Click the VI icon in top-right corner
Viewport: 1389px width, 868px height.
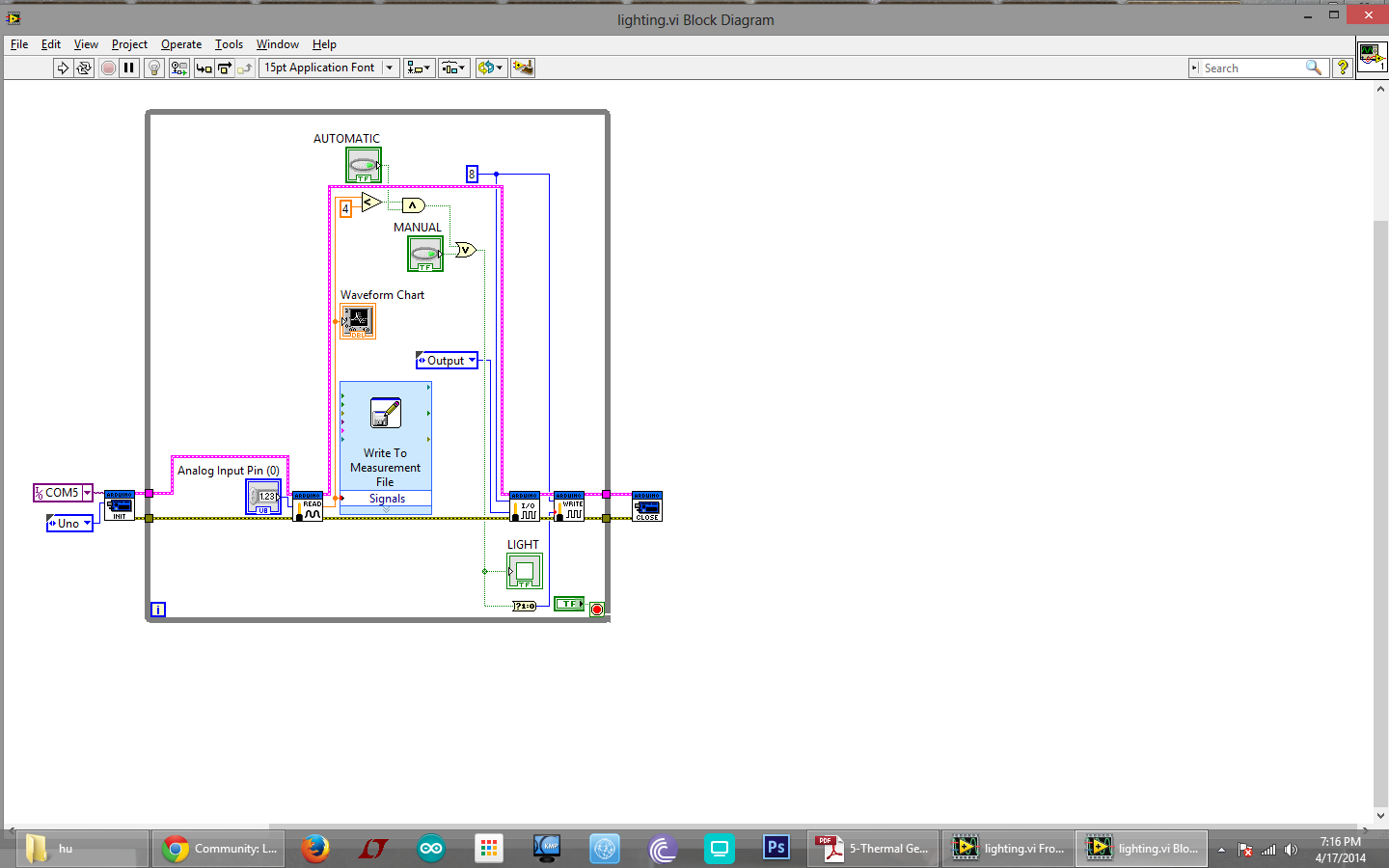tap(1372, 56)
